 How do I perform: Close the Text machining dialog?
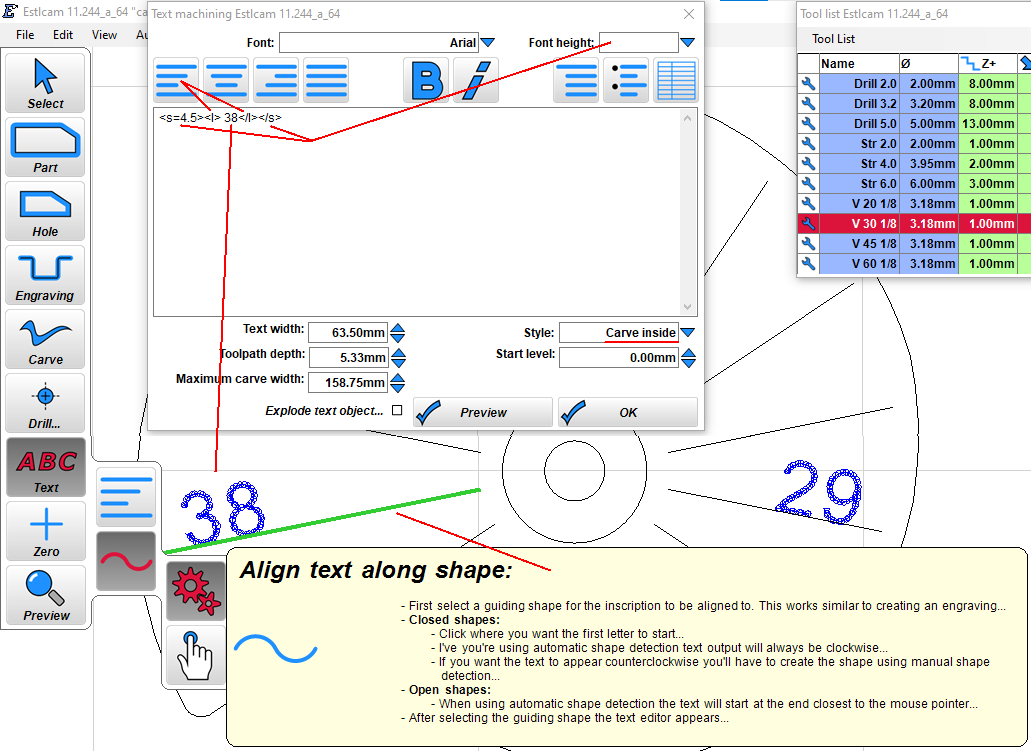pyautogui.click(x=688, y=14)
